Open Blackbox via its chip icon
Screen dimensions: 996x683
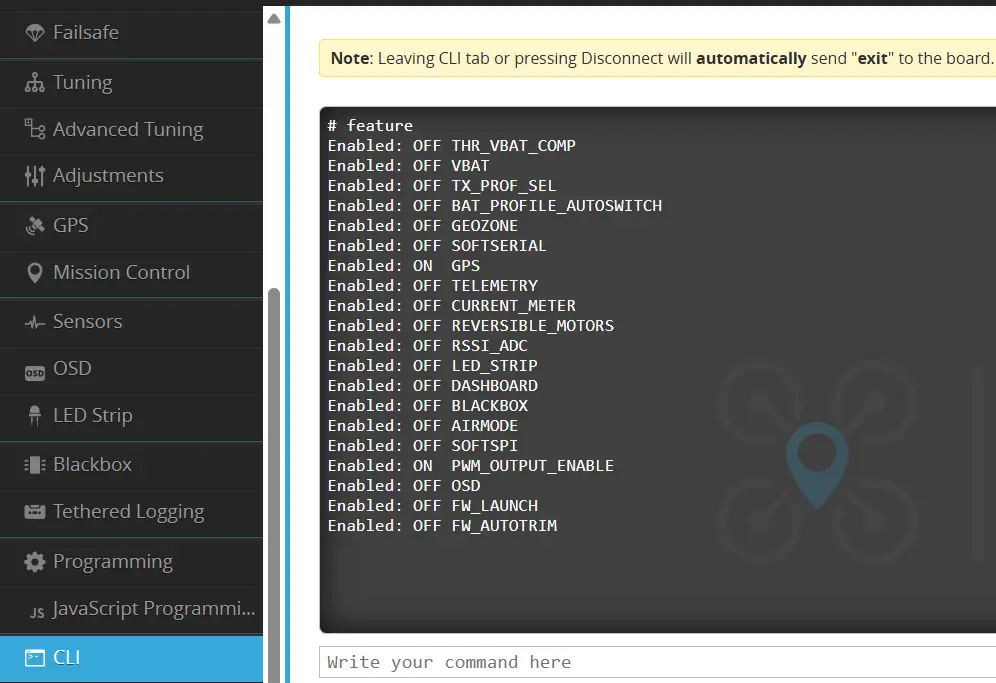(x=35, y=465)
